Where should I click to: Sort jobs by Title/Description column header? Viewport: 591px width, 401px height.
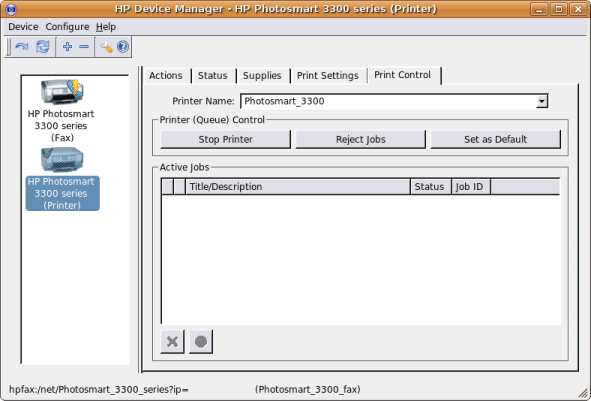pyautogui.click(x=298, y=187)
